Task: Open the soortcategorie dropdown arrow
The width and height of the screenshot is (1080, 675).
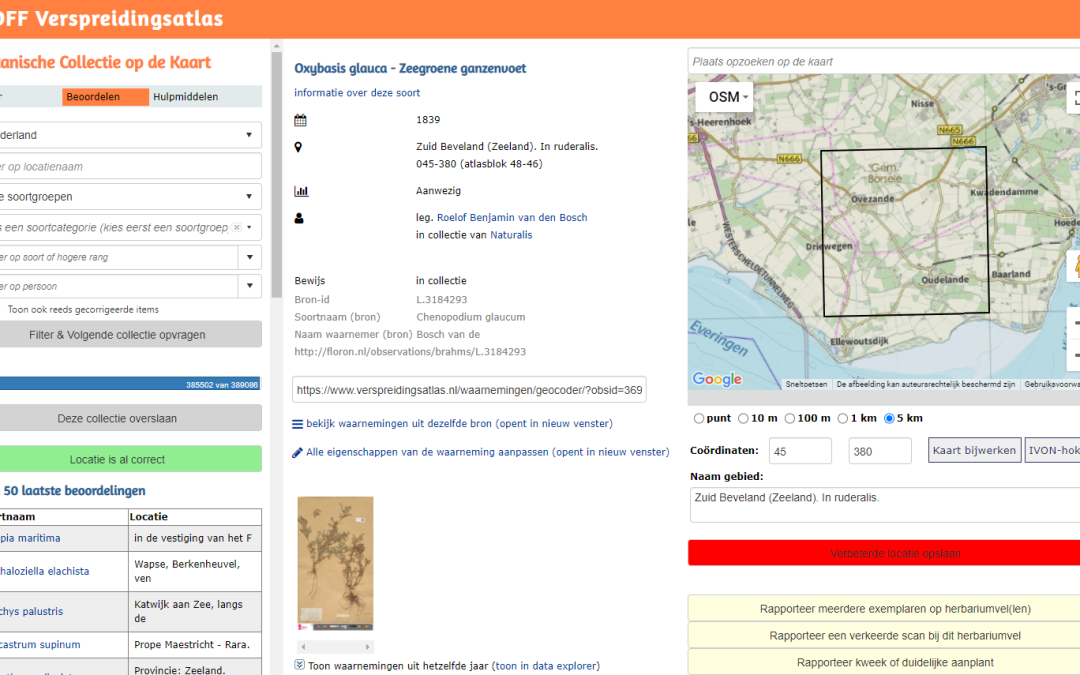Action: 249,227
